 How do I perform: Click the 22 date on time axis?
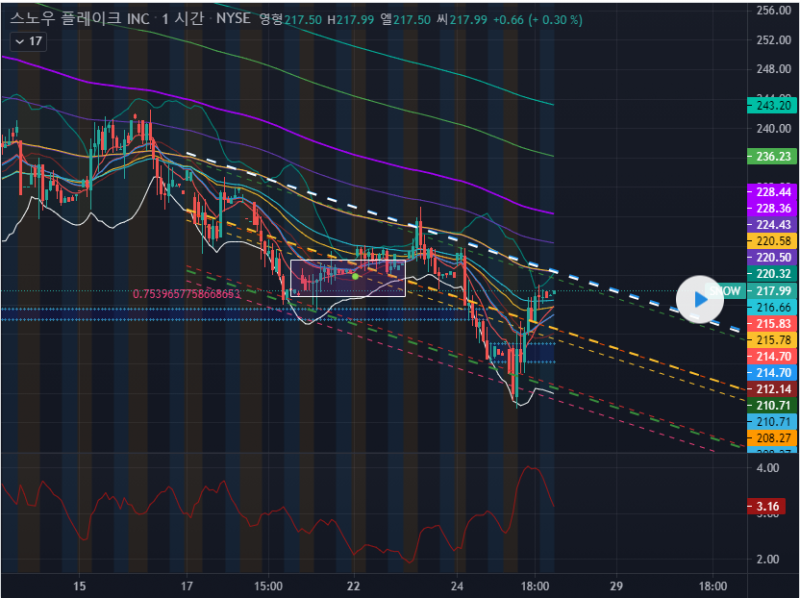[353, 585]
